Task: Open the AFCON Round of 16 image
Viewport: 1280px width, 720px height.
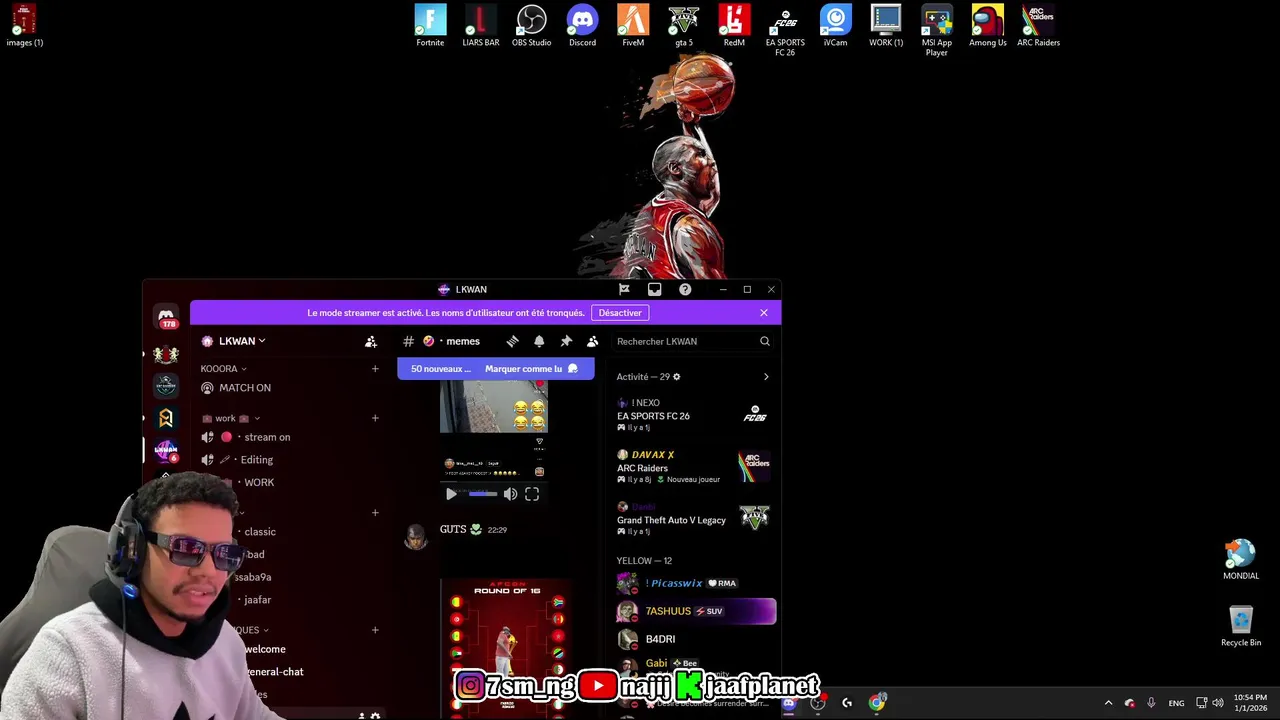Action: (x=506, y=648)
